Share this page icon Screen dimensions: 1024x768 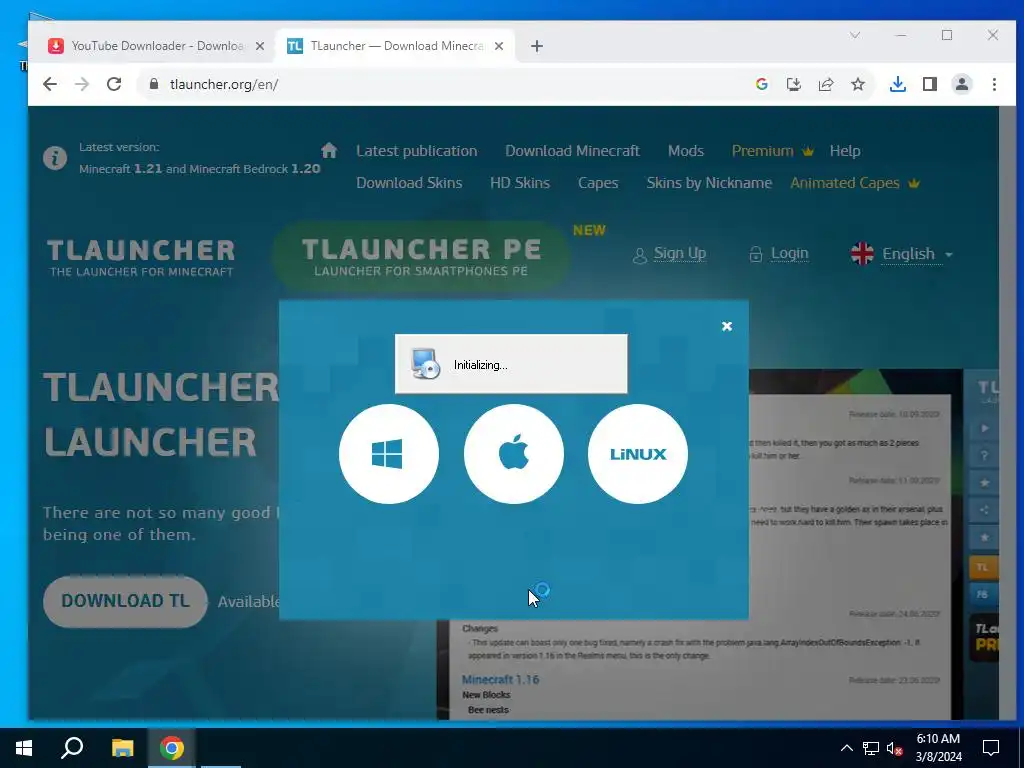click(x=825, y=84)
